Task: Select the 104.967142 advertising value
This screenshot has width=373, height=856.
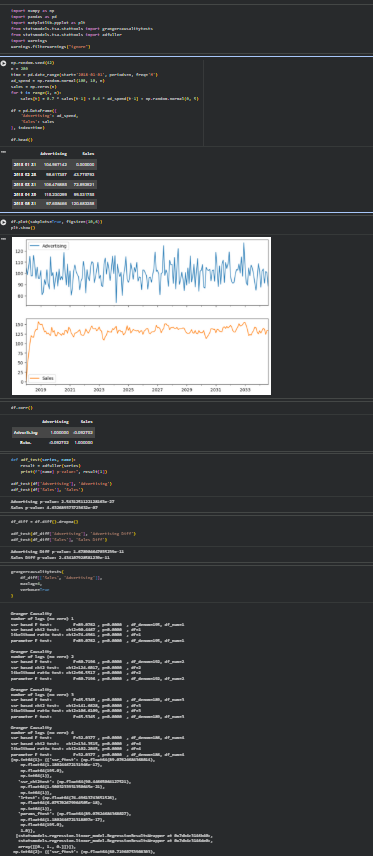Action: pos(56,164)
